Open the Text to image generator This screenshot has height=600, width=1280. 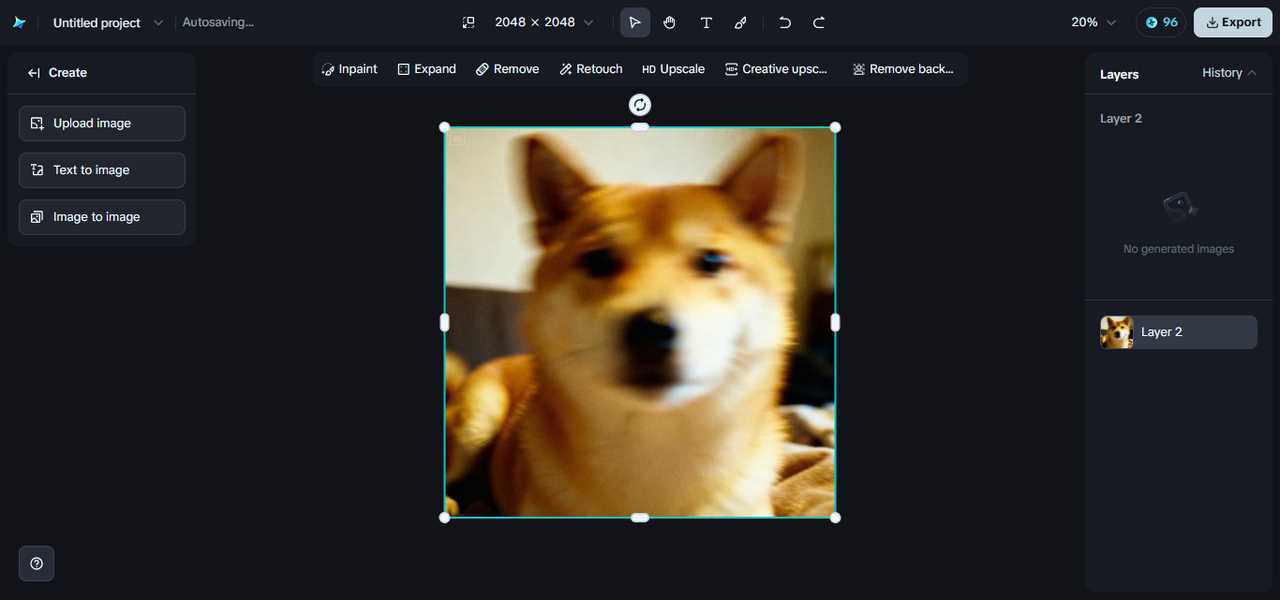(x=102, y=170)
